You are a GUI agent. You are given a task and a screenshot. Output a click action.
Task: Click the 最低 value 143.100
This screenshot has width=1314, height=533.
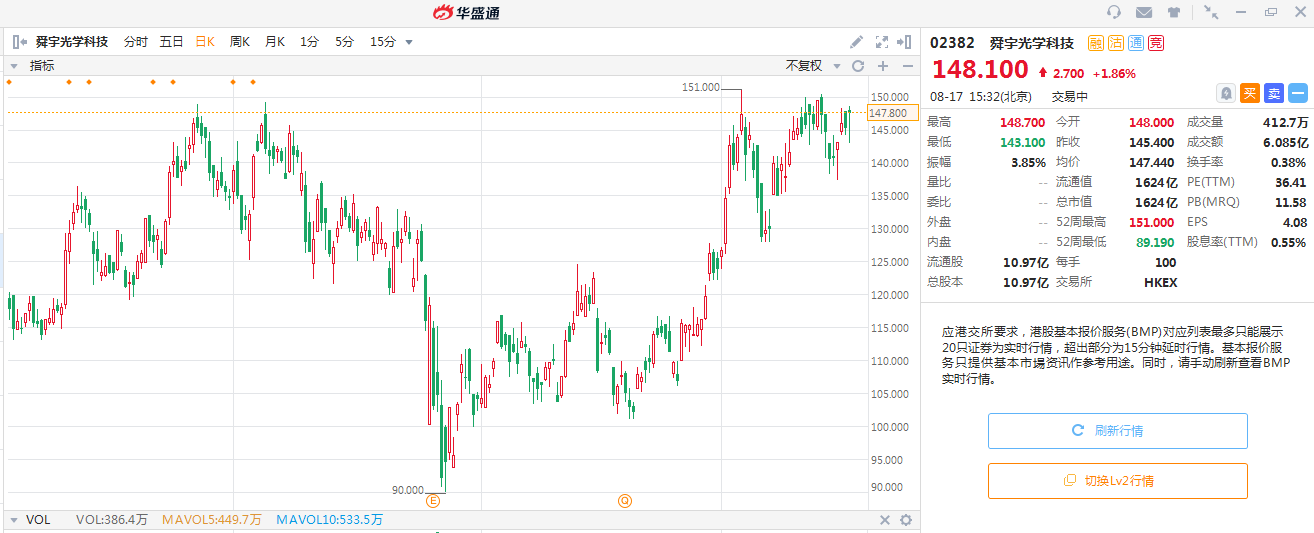click(1022, 142)
